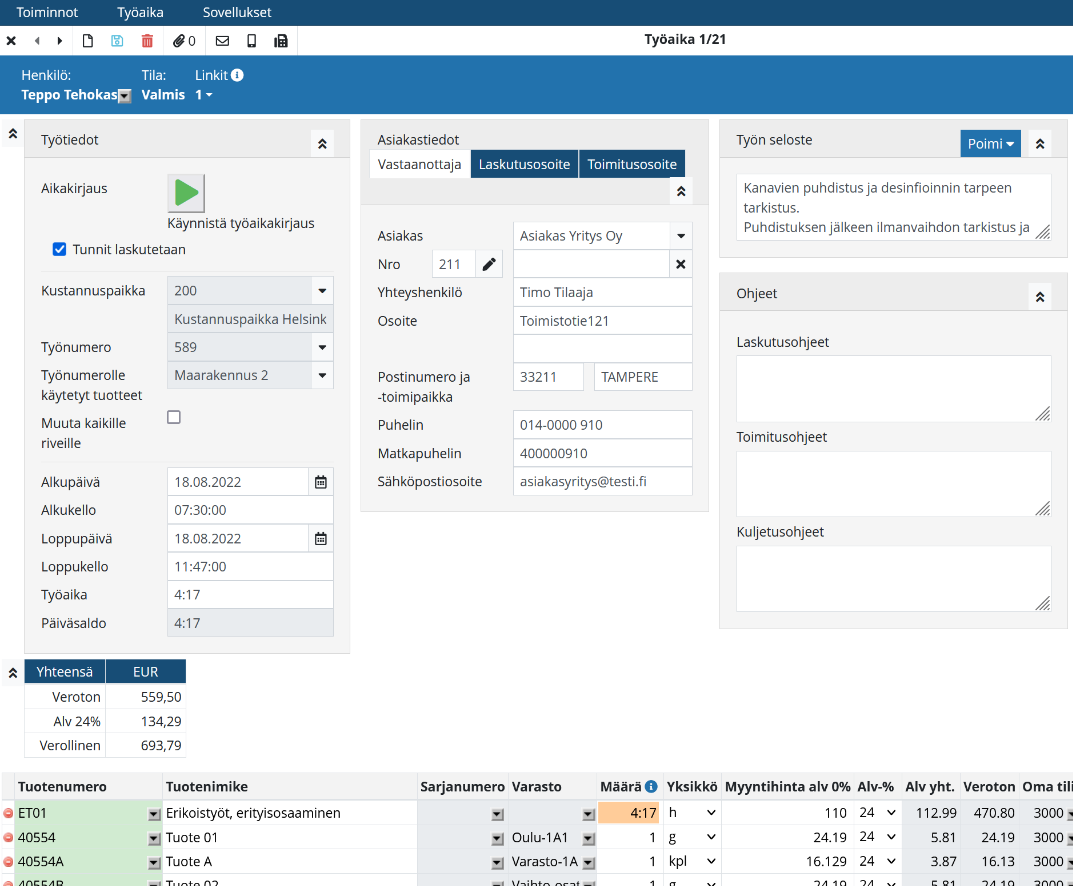Open calendar picker for Alkupäivä

tap(321, 482)
